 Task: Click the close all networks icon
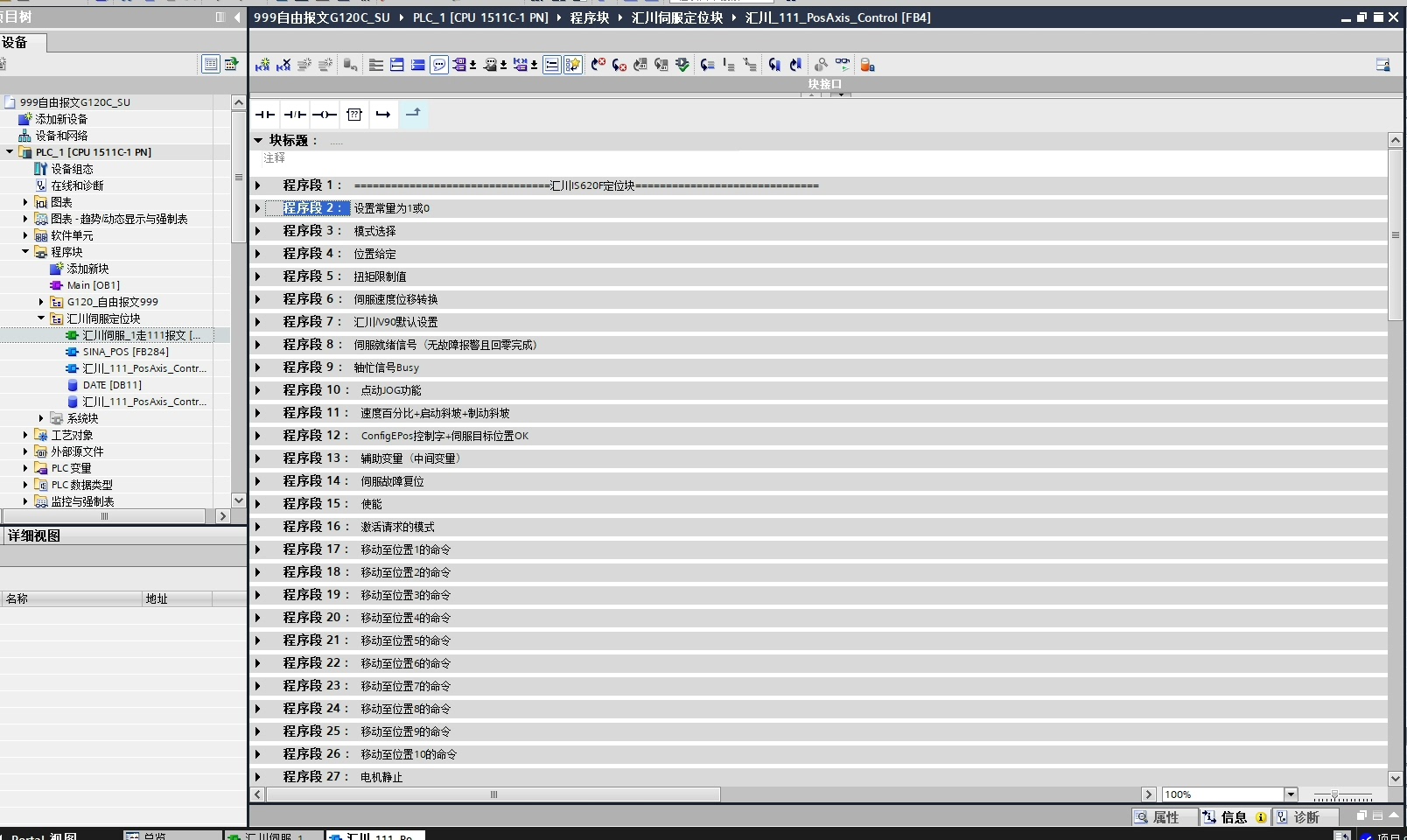tap(418, 65)
